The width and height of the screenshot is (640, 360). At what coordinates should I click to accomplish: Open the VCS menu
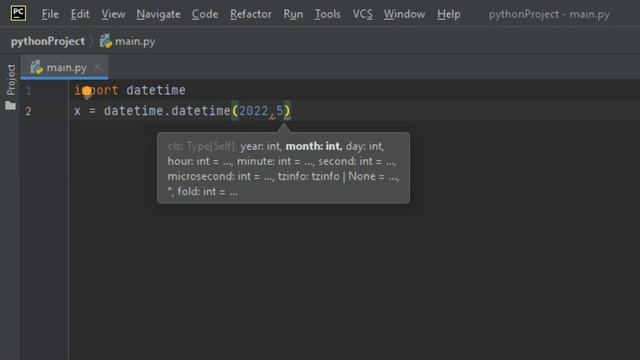click(x=362, y=14)
